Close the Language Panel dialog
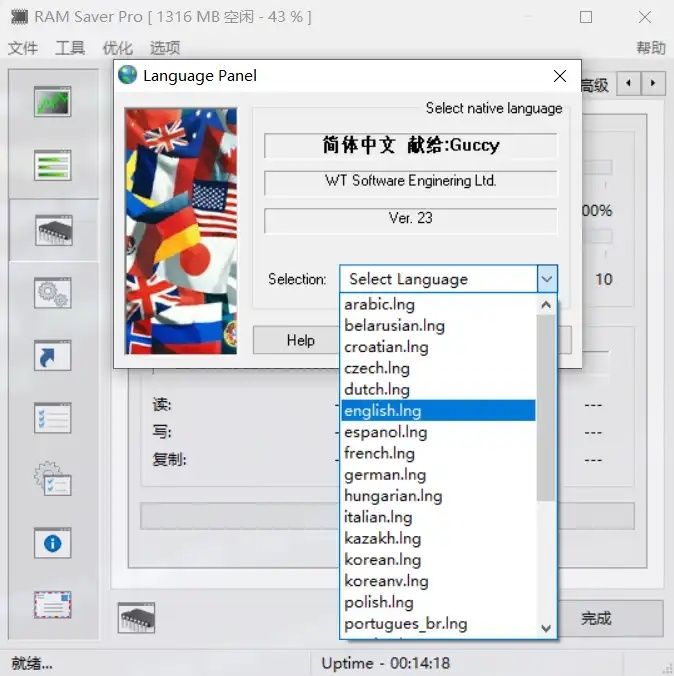 pos(560,76)
